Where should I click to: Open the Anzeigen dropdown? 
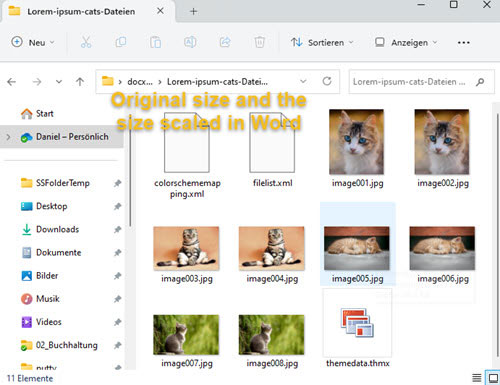click(406, 43)
